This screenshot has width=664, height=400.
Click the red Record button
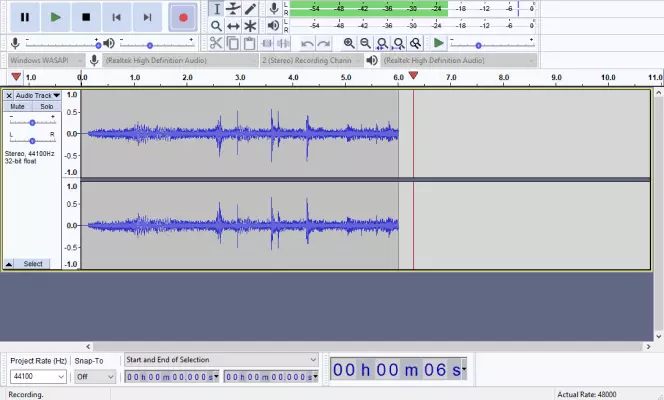[x=183, y=17]
